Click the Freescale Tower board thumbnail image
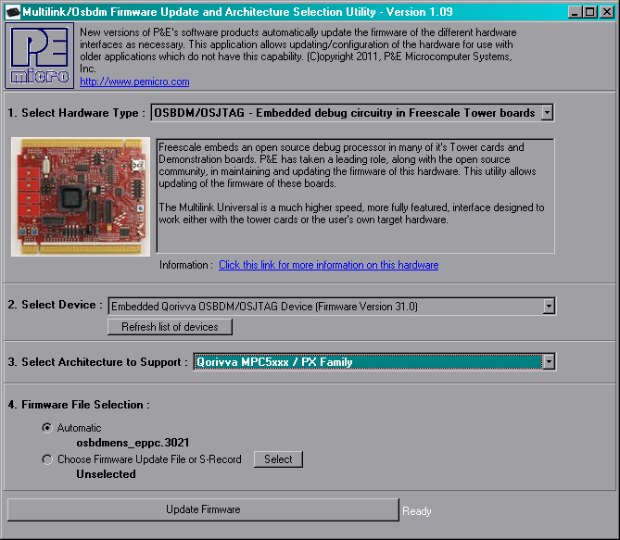Viewport: 620px width, 540px height. coord(81,197)
